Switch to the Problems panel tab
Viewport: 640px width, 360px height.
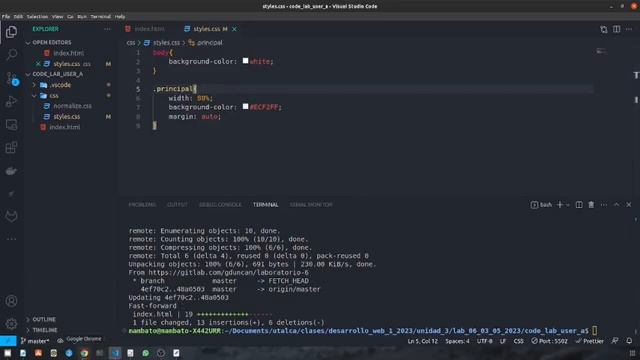click(x=142, y=204)
